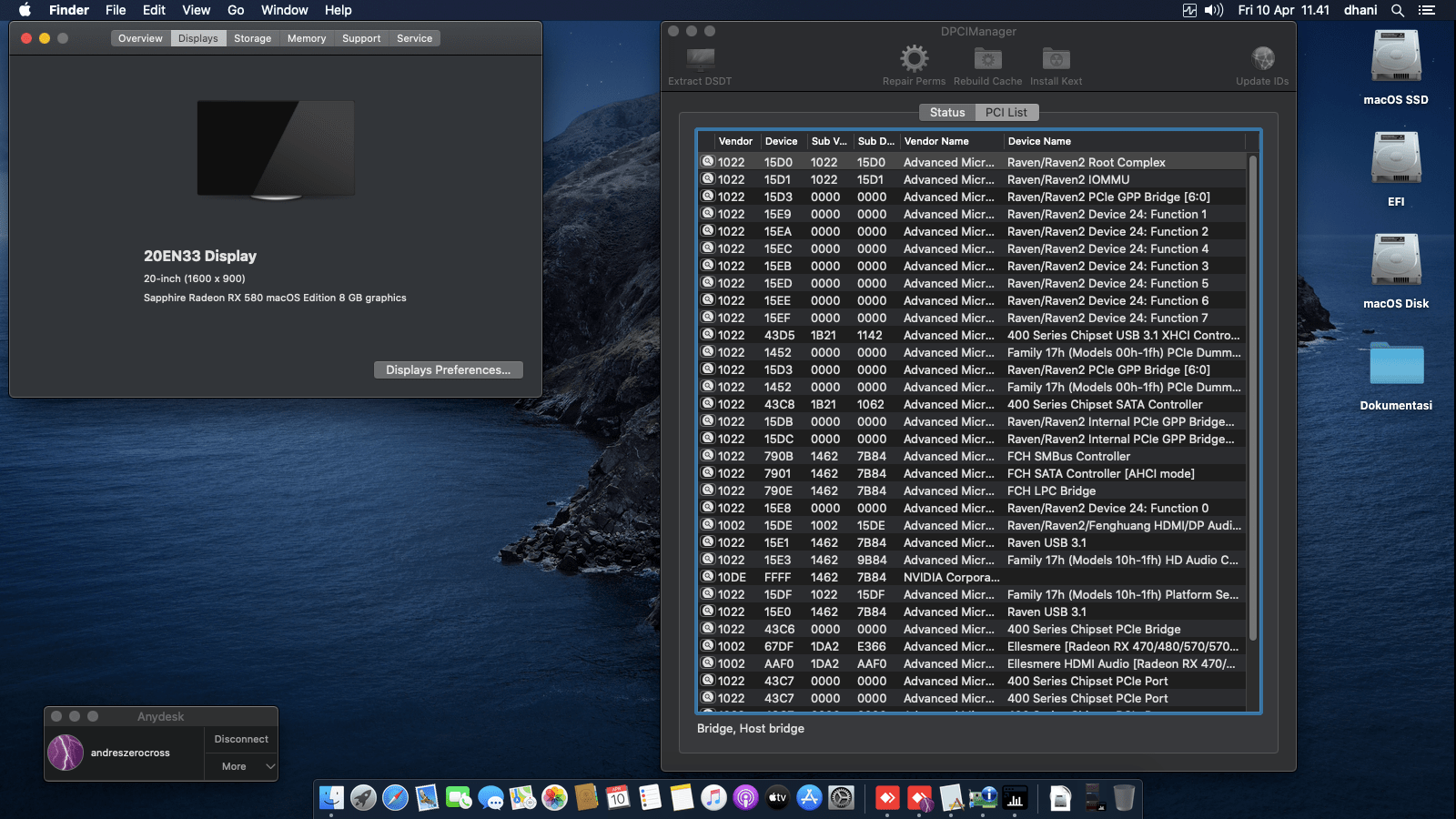
Task: Open the EFI volume icon on desktop
Action: 1396,157
